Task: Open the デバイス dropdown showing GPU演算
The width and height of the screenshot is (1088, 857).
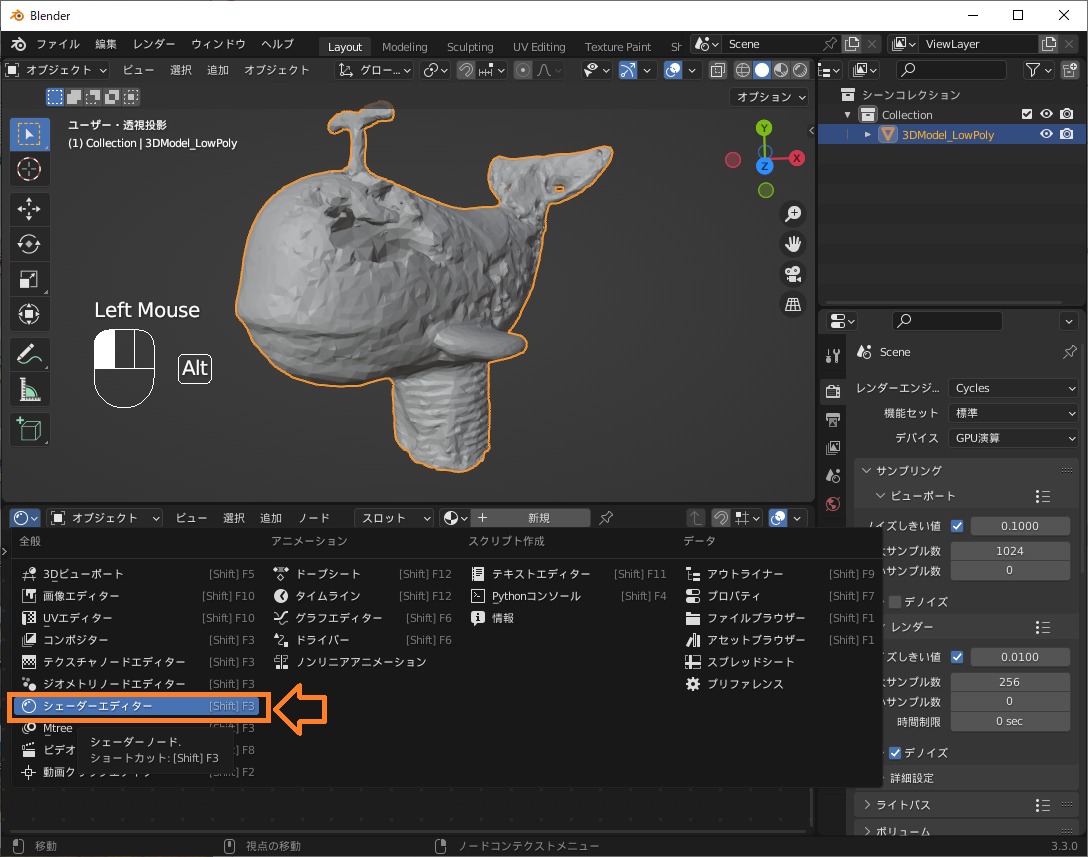Action: (x=1013, y=437)
